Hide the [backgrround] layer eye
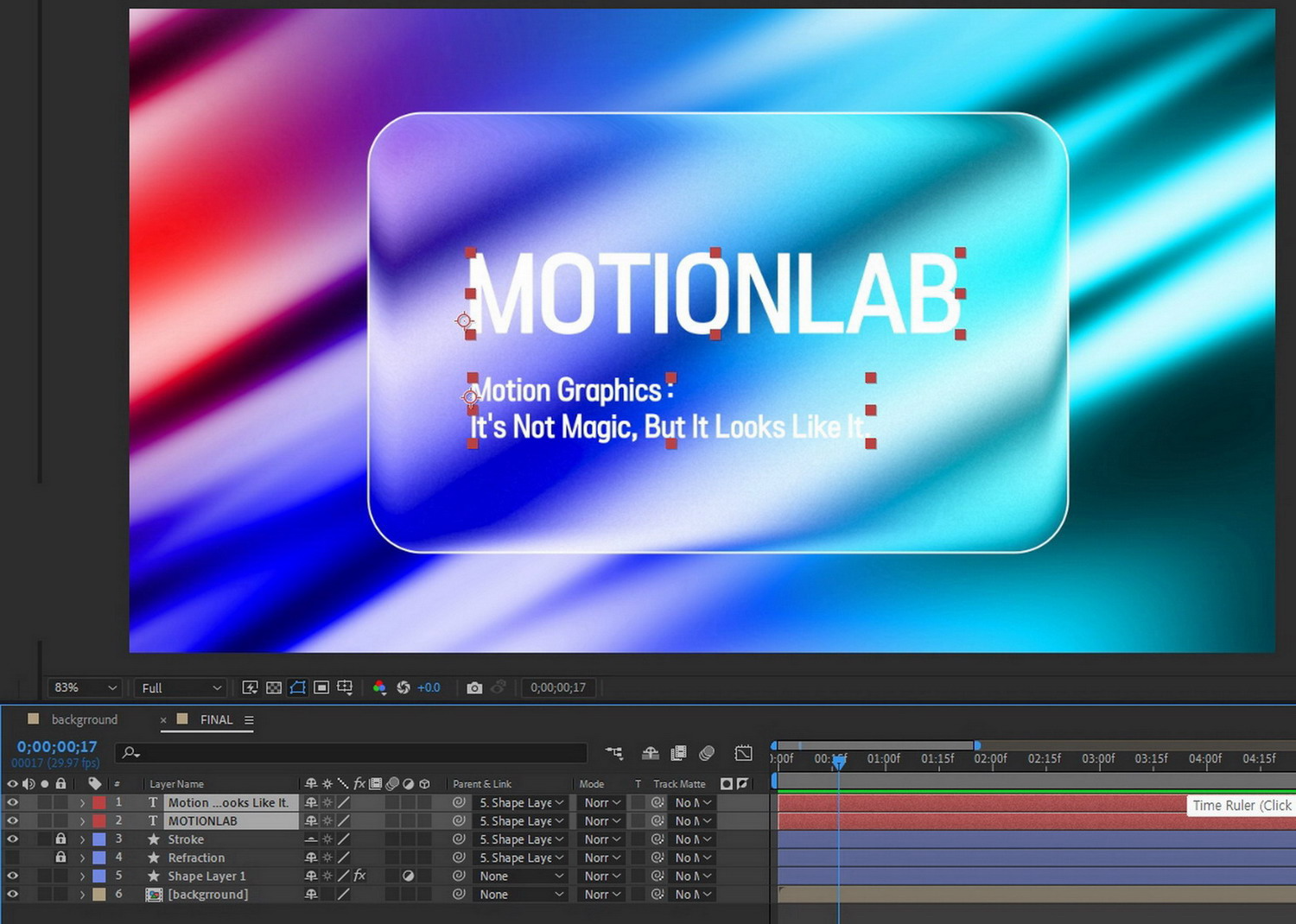The width and height of the screenshot is (1296, 924). [12, 895]
